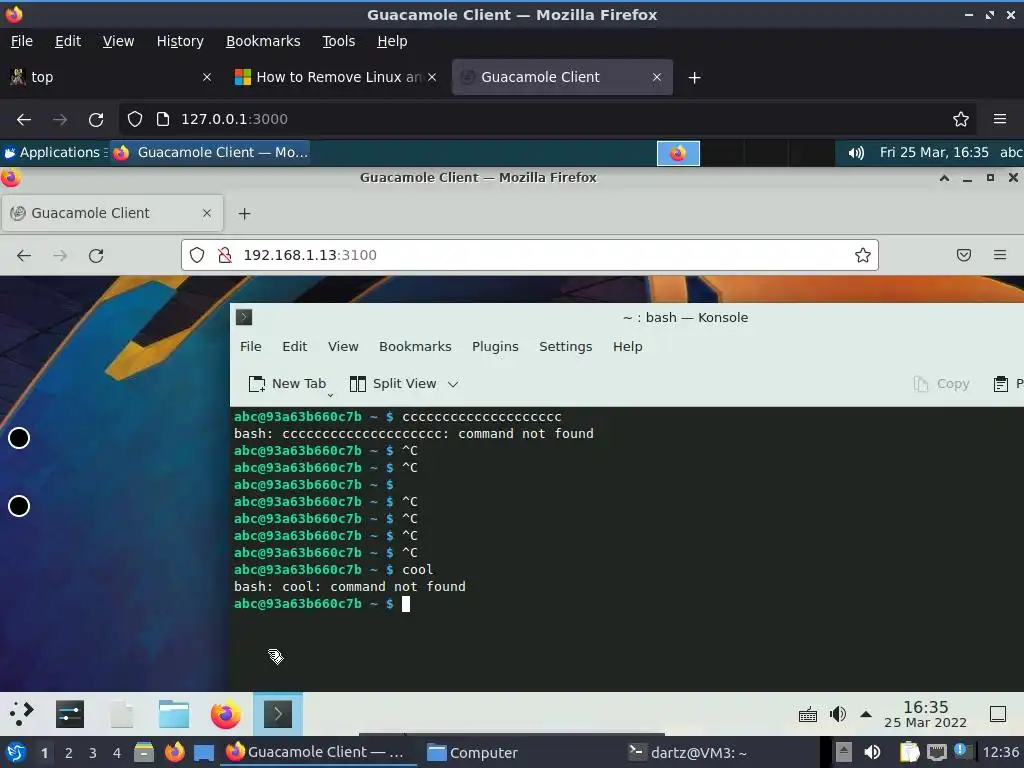
Task: Go back in the outer Firefox window
Action: 24,120
